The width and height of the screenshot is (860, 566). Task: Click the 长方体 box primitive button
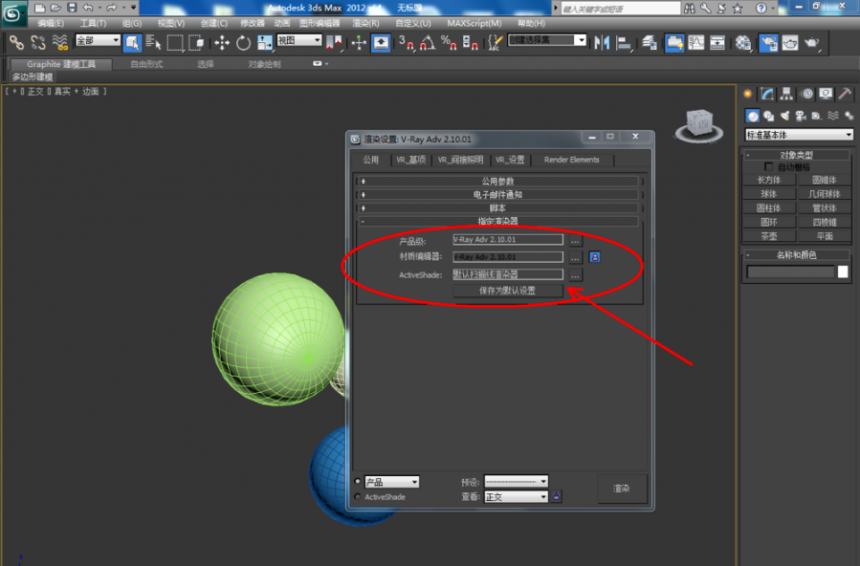click(769, 179)
